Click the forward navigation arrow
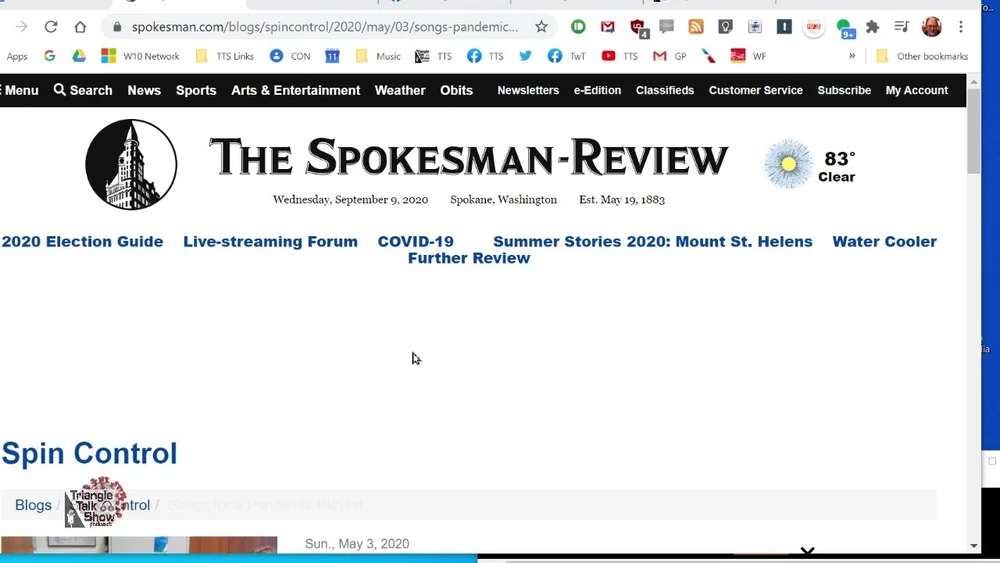The height and width of the screenshot is (563, 1000). pos(22,27)
